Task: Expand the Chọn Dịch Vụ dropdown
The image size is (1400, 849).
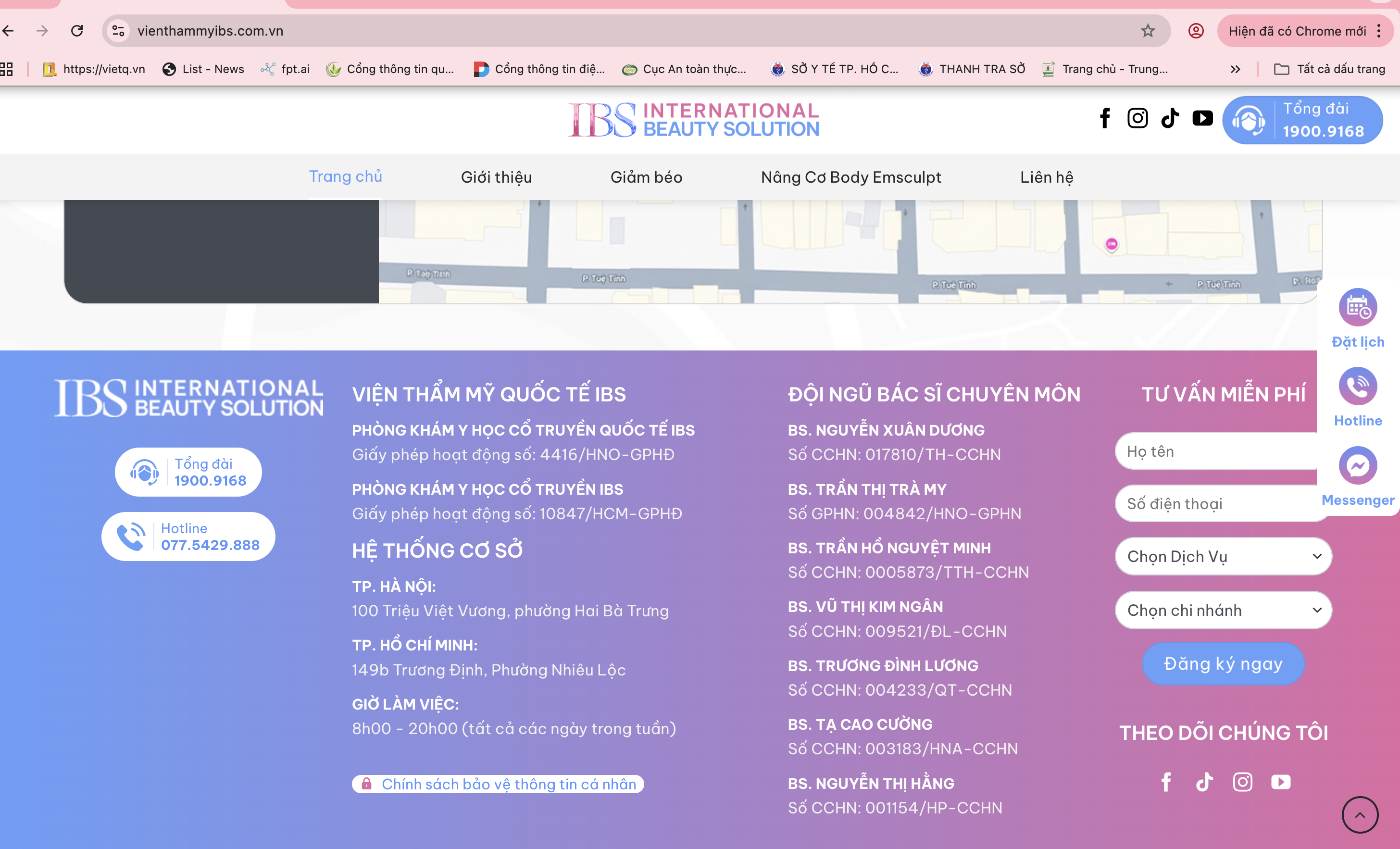Action: point(1223,556)
